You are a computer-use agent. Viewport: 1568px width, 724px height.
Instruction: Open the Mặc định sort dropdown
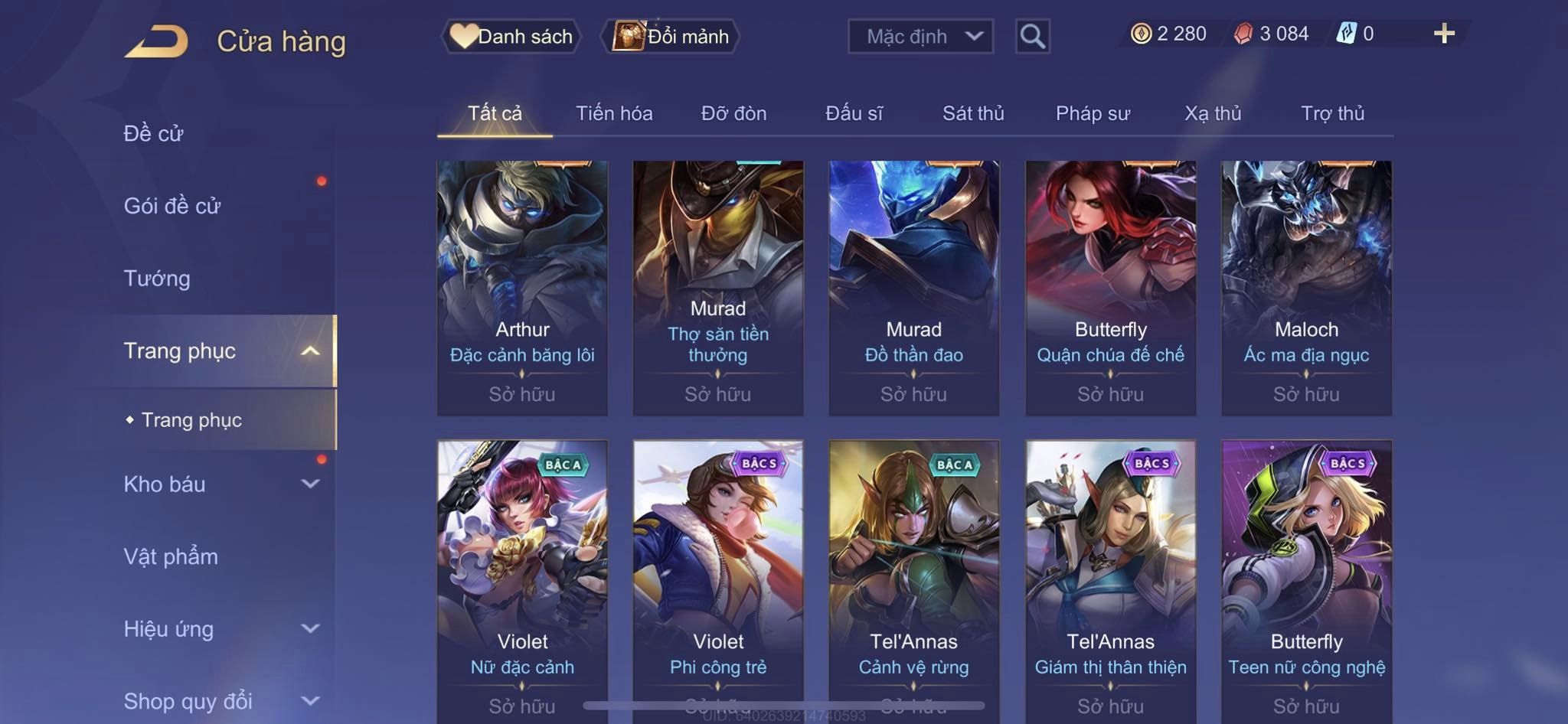(921, 36)
